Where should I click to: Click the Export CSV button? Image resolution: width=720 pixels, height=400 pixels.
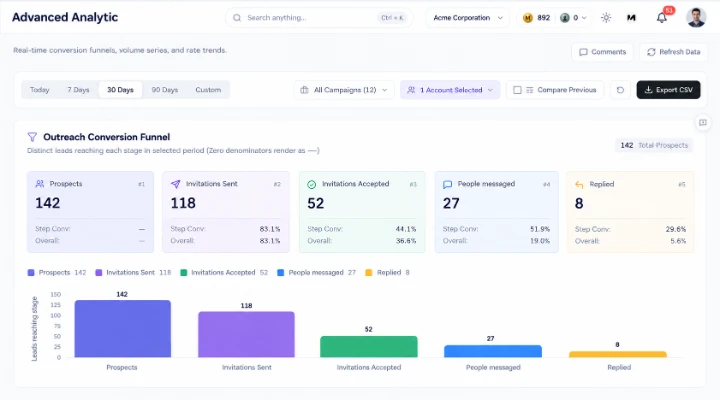[669, 90]
